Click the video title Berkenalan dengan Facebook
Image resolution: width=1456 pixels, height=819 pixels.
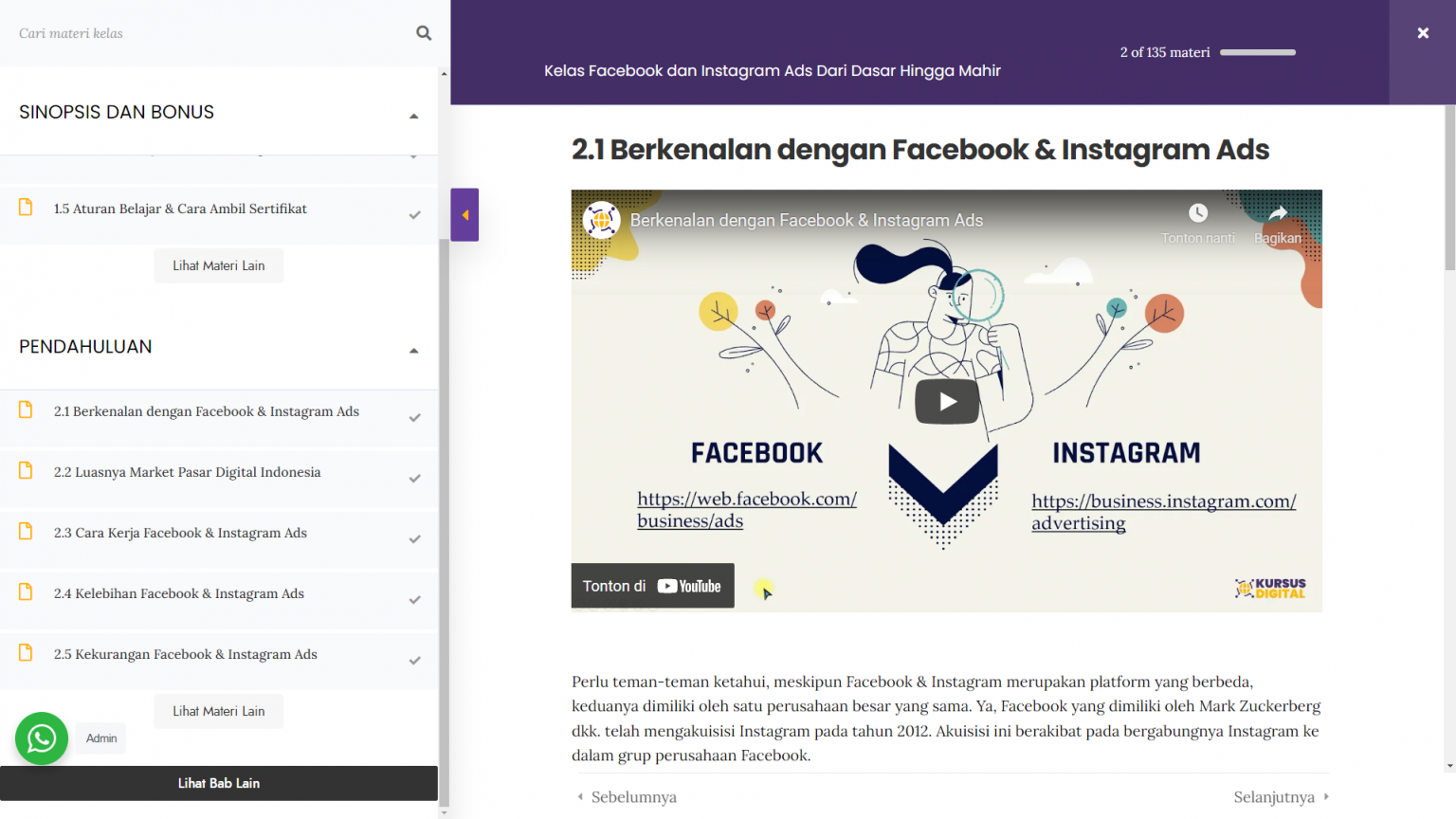807,220
